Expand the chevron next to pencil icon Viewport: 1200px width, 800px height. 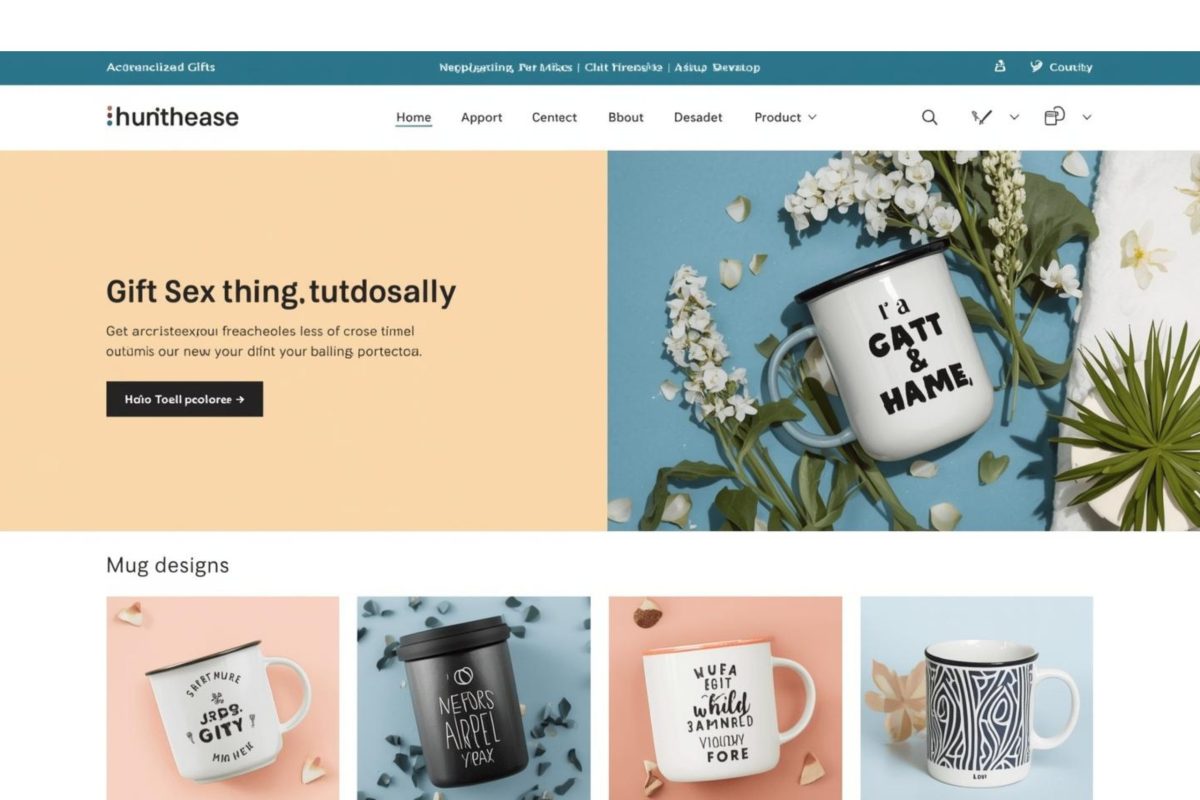(1014, 117)
